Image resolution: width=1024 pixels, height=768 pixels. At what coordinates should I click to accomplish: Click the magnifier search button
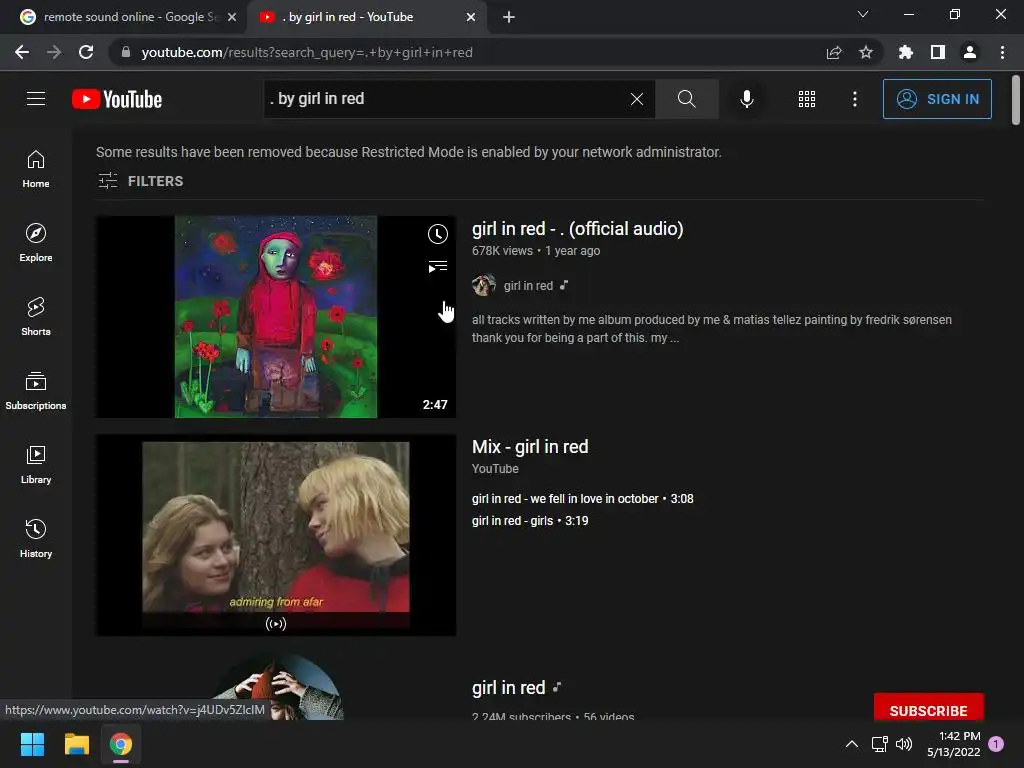686,99
